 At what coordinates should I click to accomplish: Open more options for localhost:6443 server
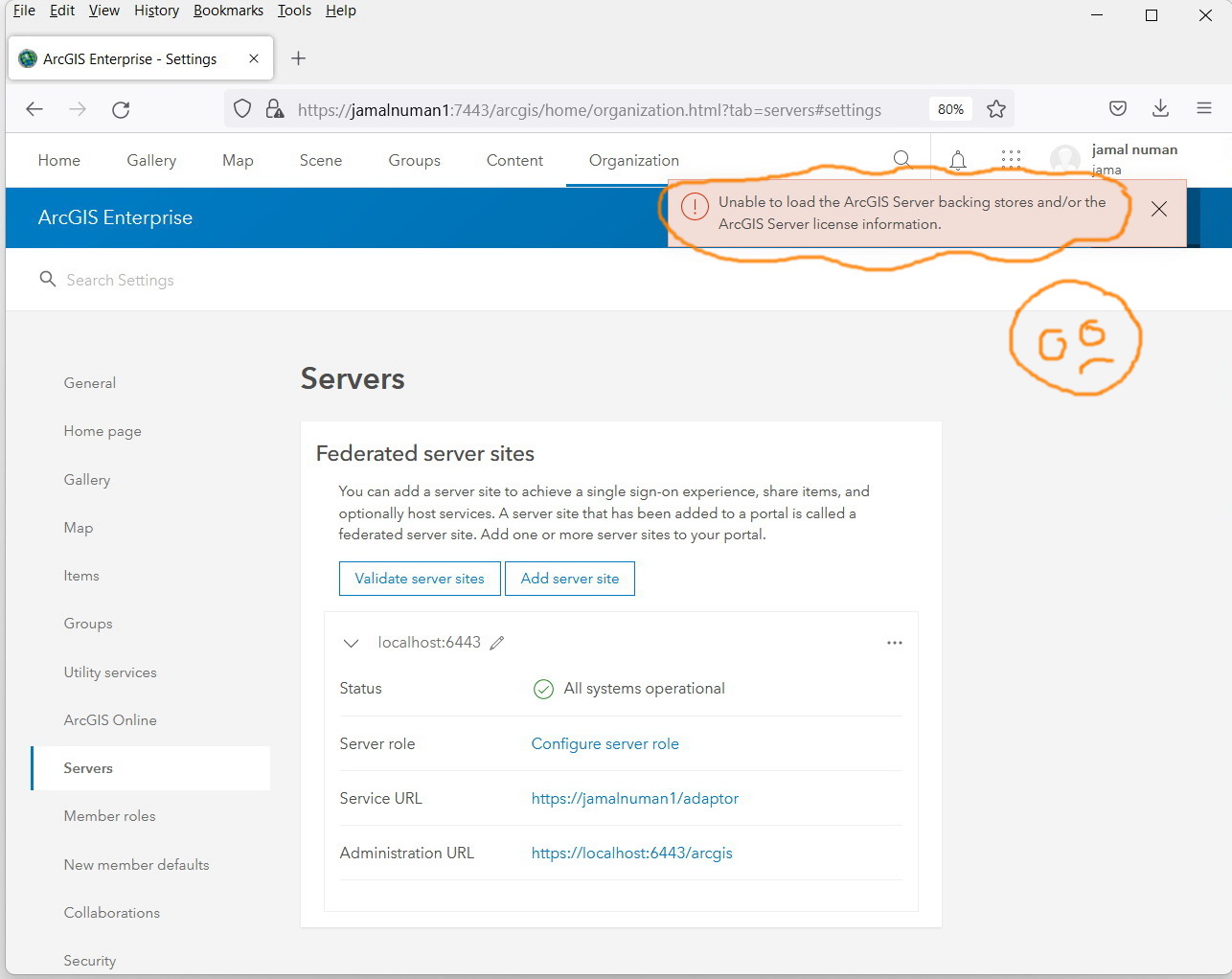pyautogui.click(x=895, y=643)
